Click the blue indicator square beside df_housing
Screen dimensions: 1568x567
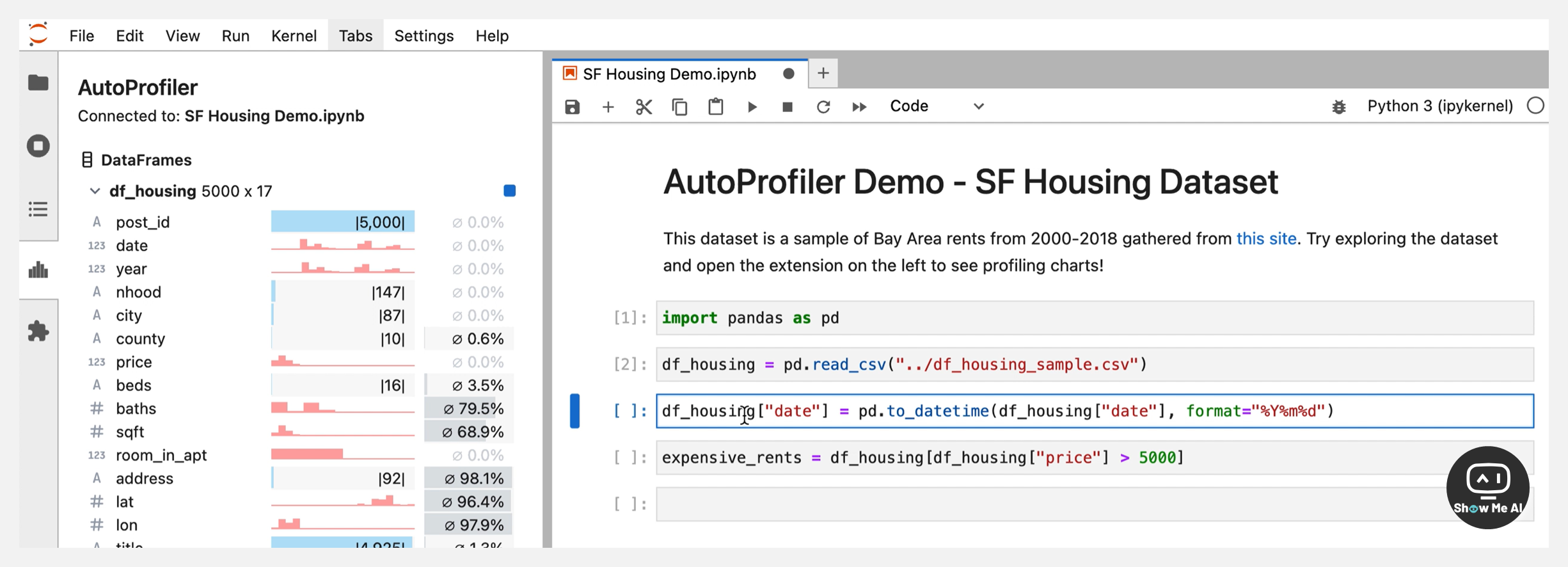click(x=509, y=191)
